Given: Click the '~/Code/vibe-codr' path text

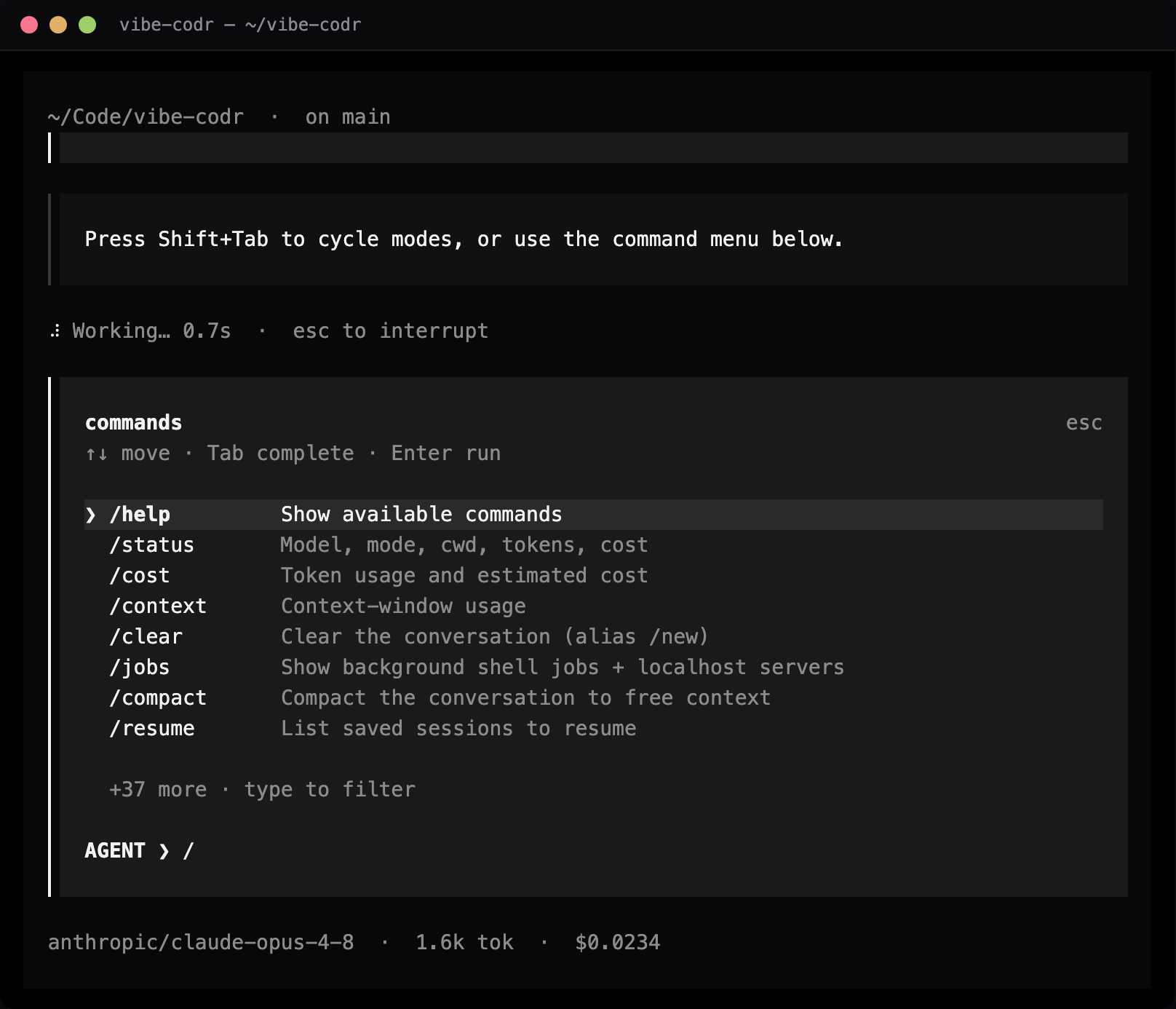Looking at the screenshot, I should pyautogui.click(x=146, y=117).
